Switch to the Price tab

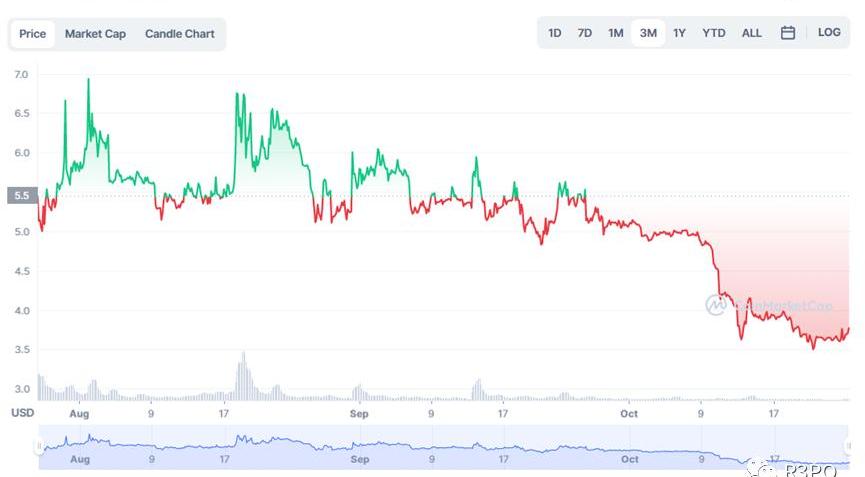click(33, 34)
